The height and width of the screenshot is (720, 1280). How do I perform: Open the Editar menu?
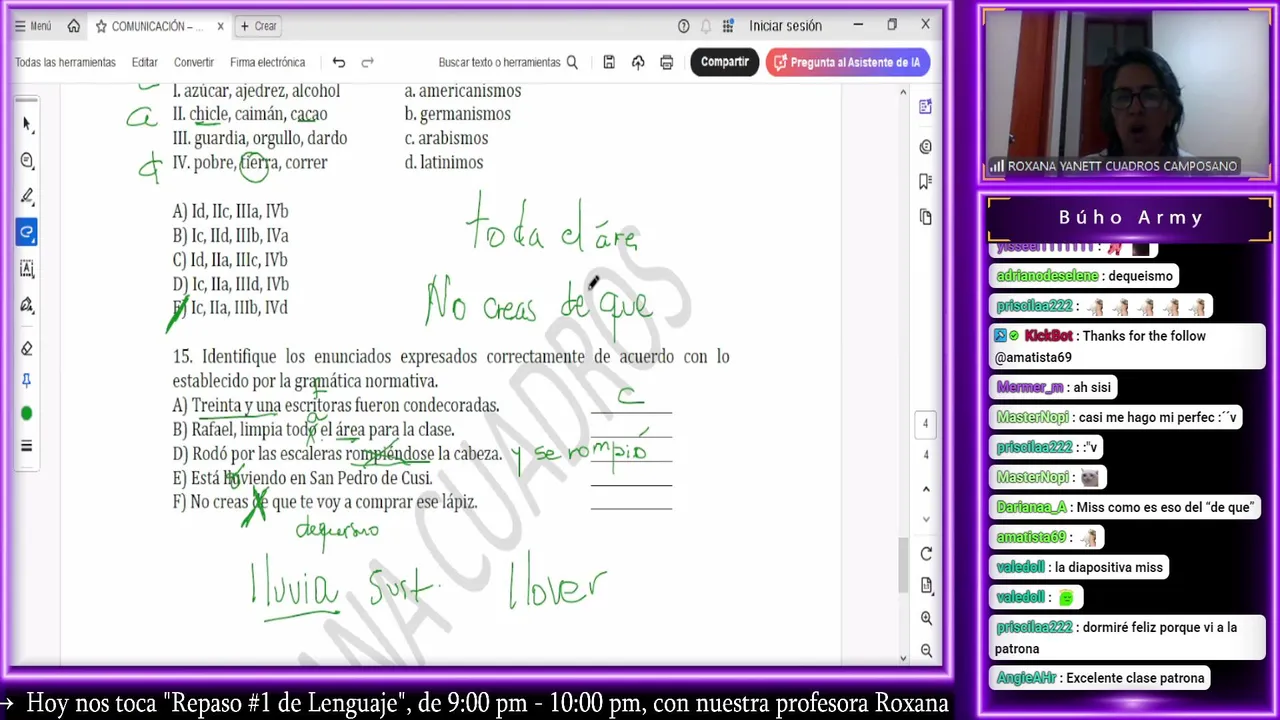tap(145, 62)
